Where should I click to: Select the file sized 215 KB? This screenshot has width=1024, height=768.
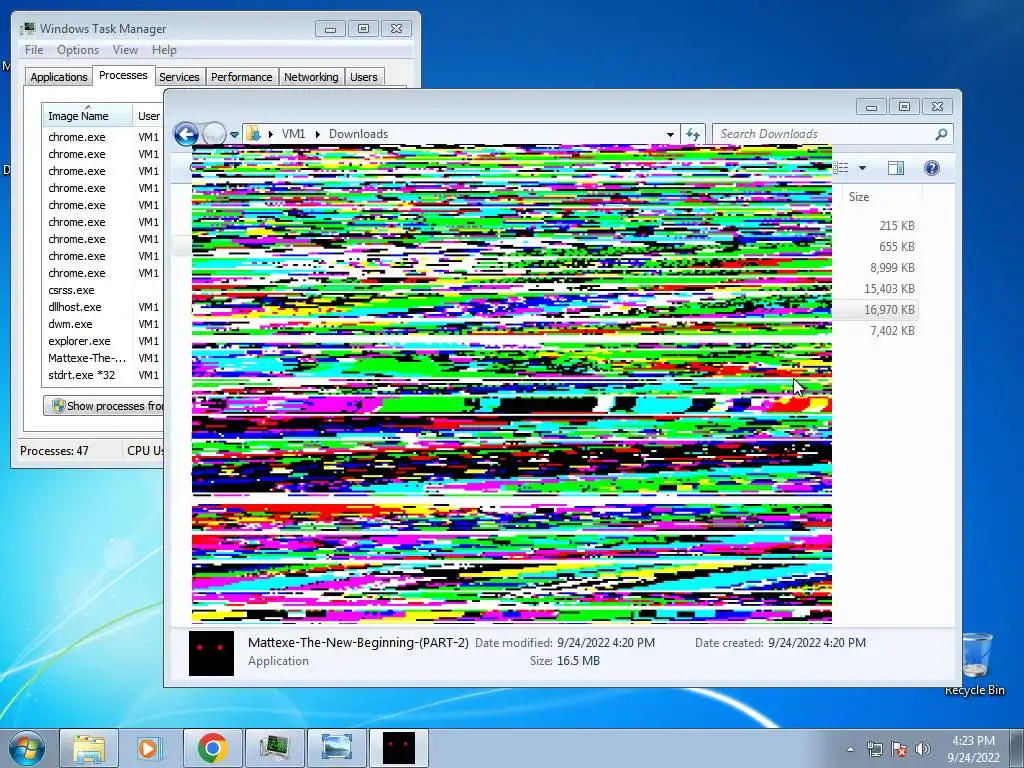[x=897, y=225]
